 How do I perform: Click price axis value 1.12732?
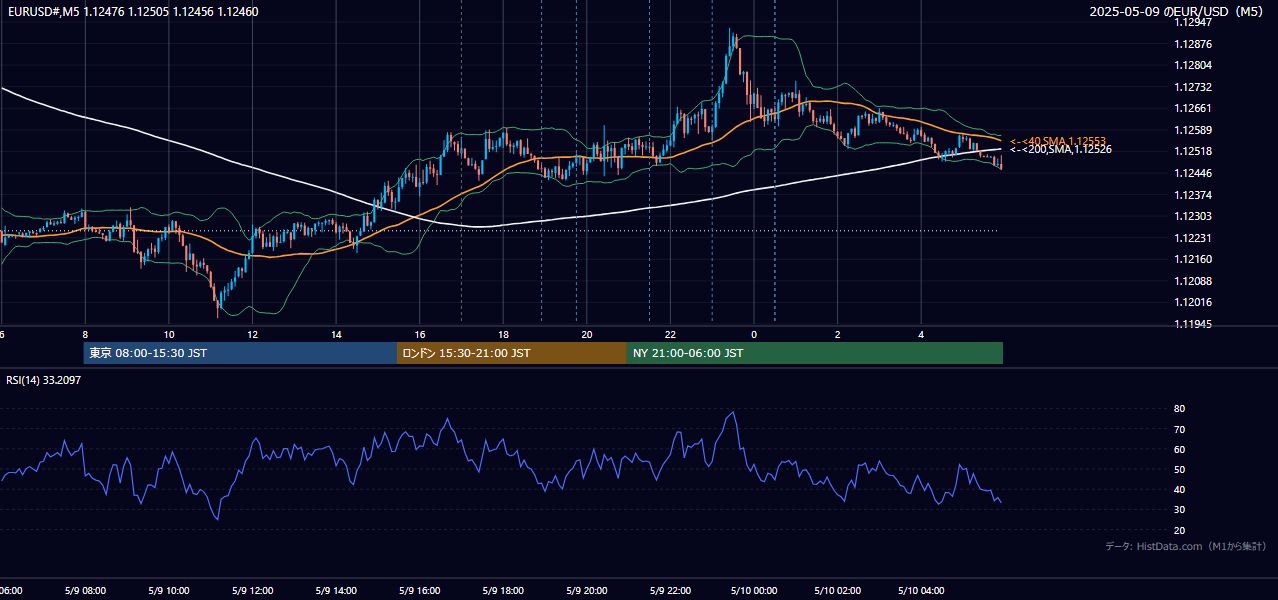(1192, 87)
